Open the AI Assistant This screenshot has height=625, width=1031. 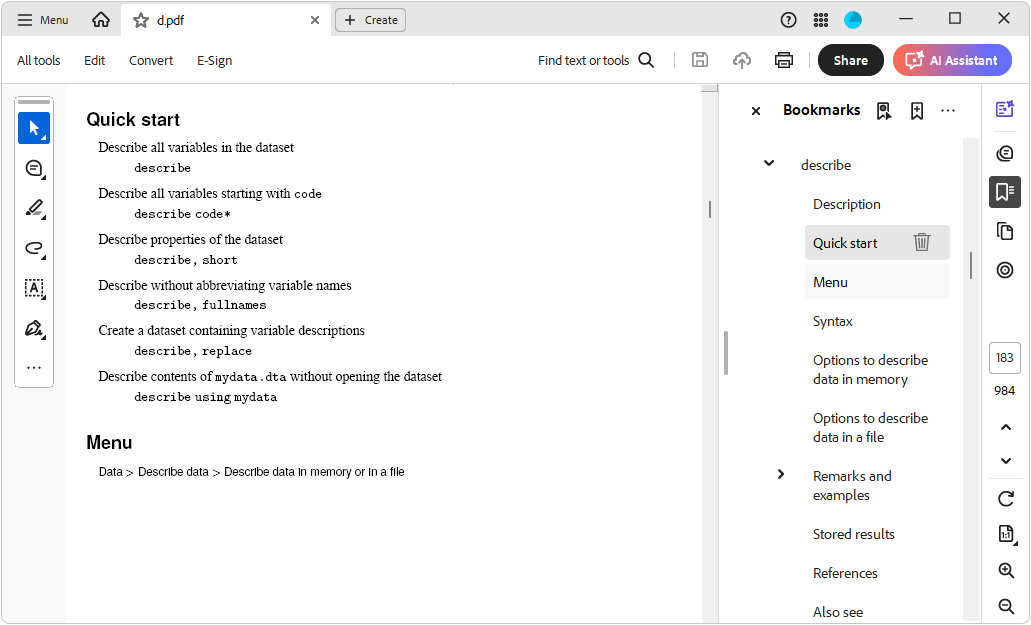pyautogui.click(x=952, y=60)
